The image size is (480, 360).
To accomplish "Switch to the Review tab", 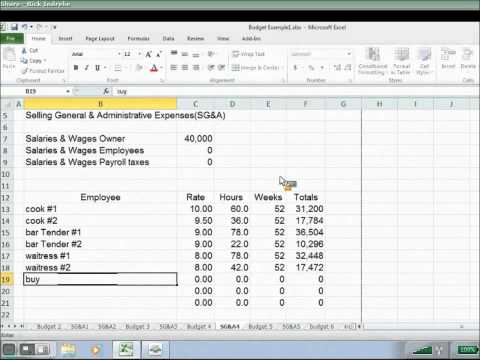I will [x=195, y=39].
